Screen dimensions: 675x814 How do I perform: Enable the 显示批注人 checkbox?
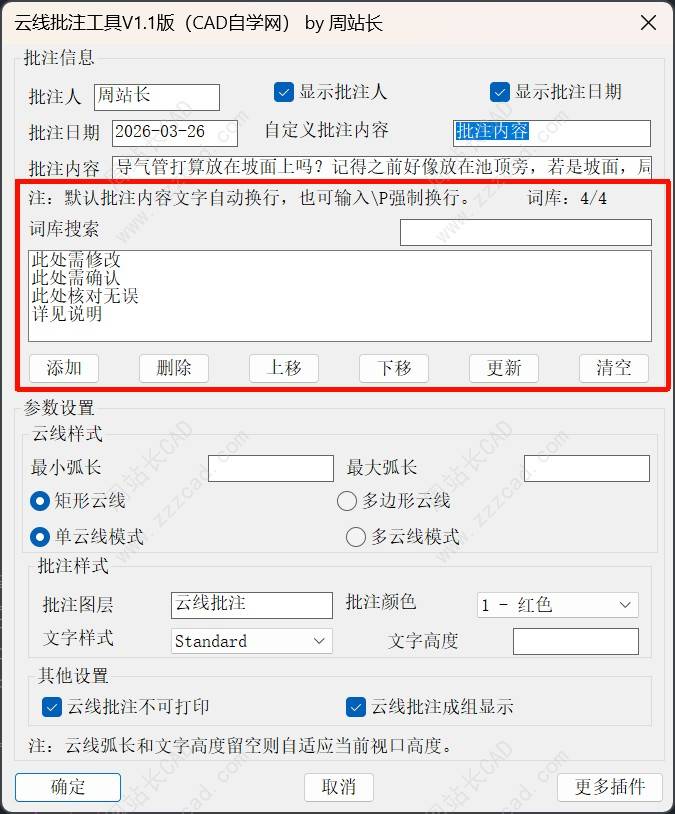pos(284,92)
